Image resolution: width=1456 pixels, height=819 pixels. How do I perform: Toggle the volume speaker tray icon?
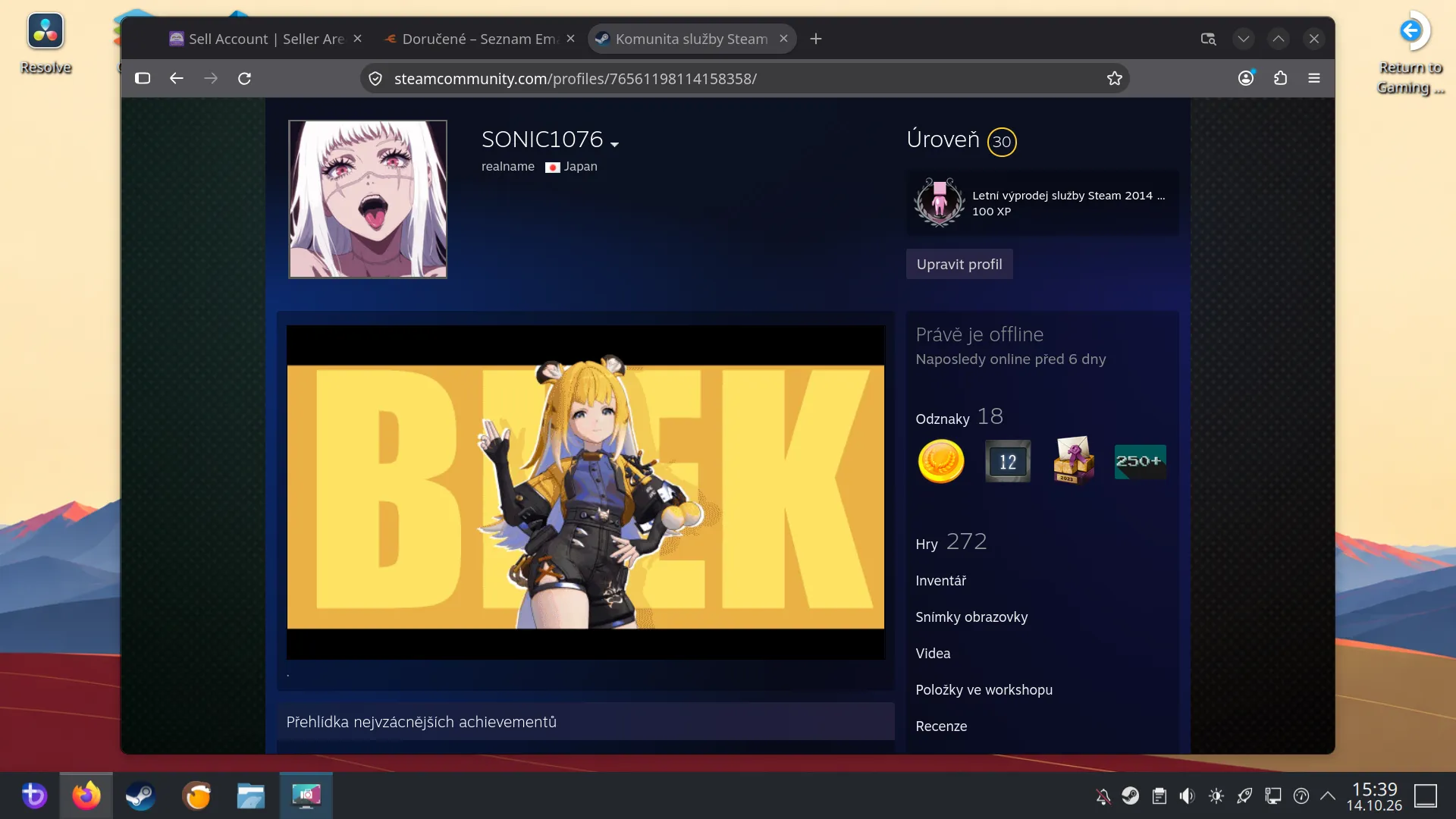(1187, 795)
